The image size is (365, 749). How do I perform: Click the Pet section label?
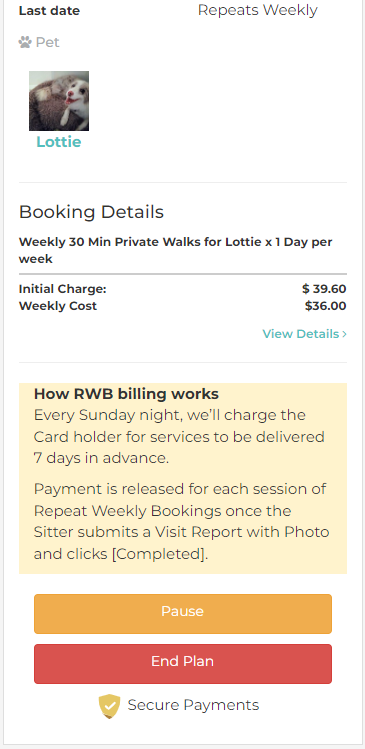point(48,43)
